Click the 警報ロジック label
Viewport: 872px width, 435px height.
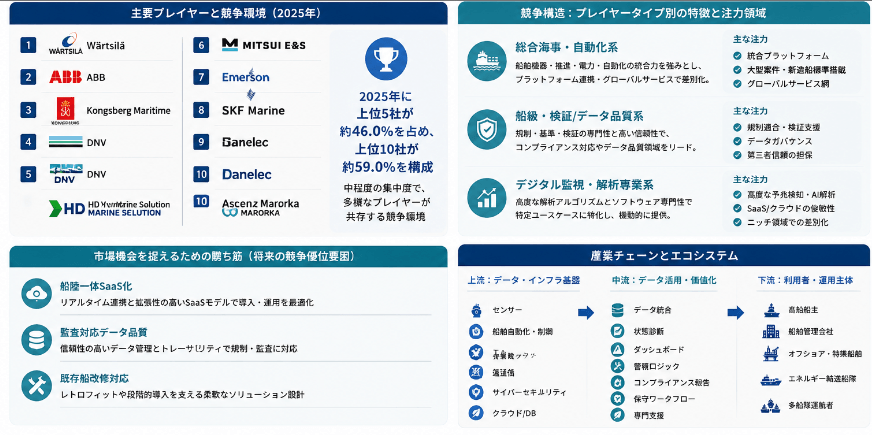pyautogui.click(x=656, y=366)
